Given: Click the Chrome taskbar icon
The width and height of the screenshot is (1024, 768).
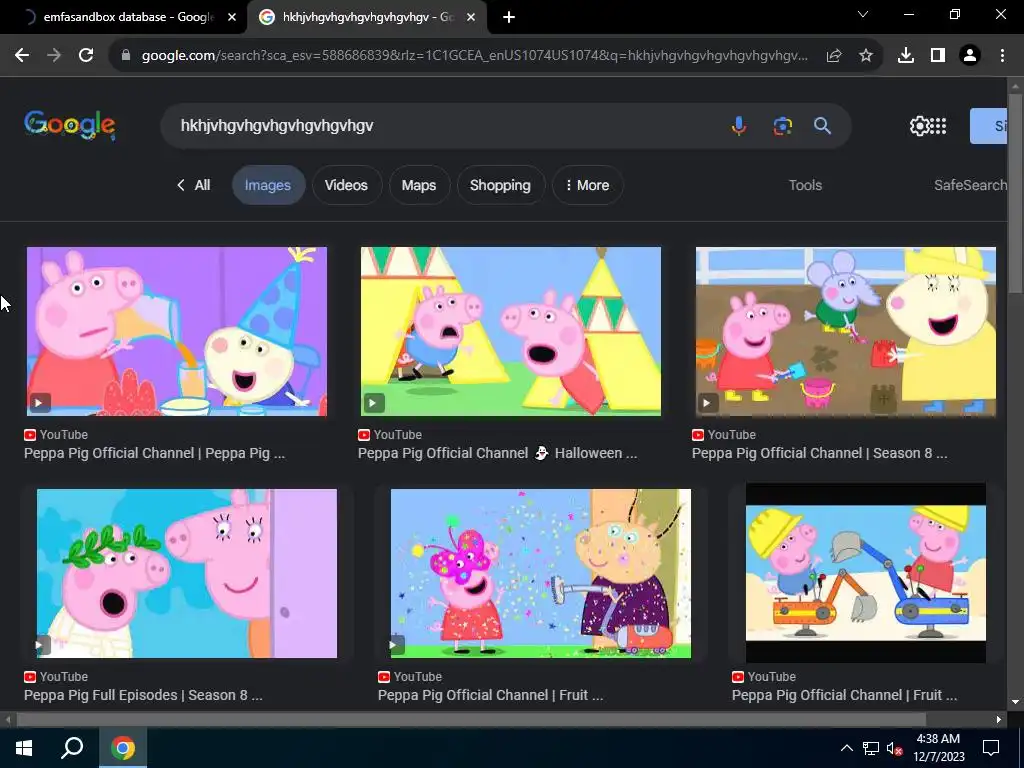Looking at the screenshot, I should point(123,748).
